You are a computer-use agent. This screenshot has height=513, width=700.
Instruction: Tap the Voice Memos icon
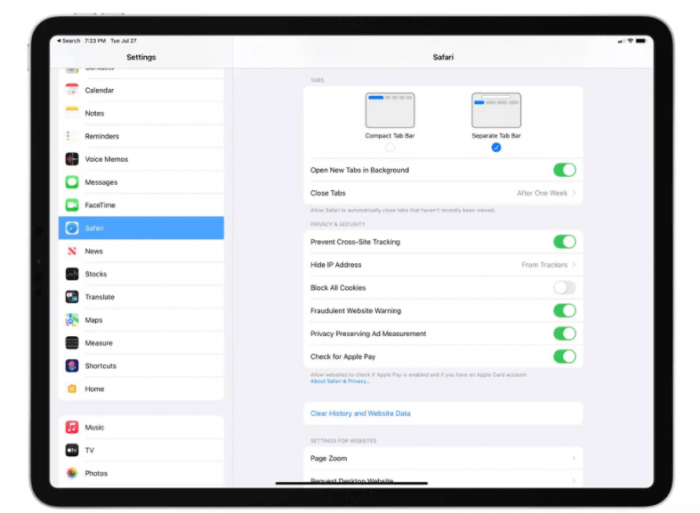point(72,159)
